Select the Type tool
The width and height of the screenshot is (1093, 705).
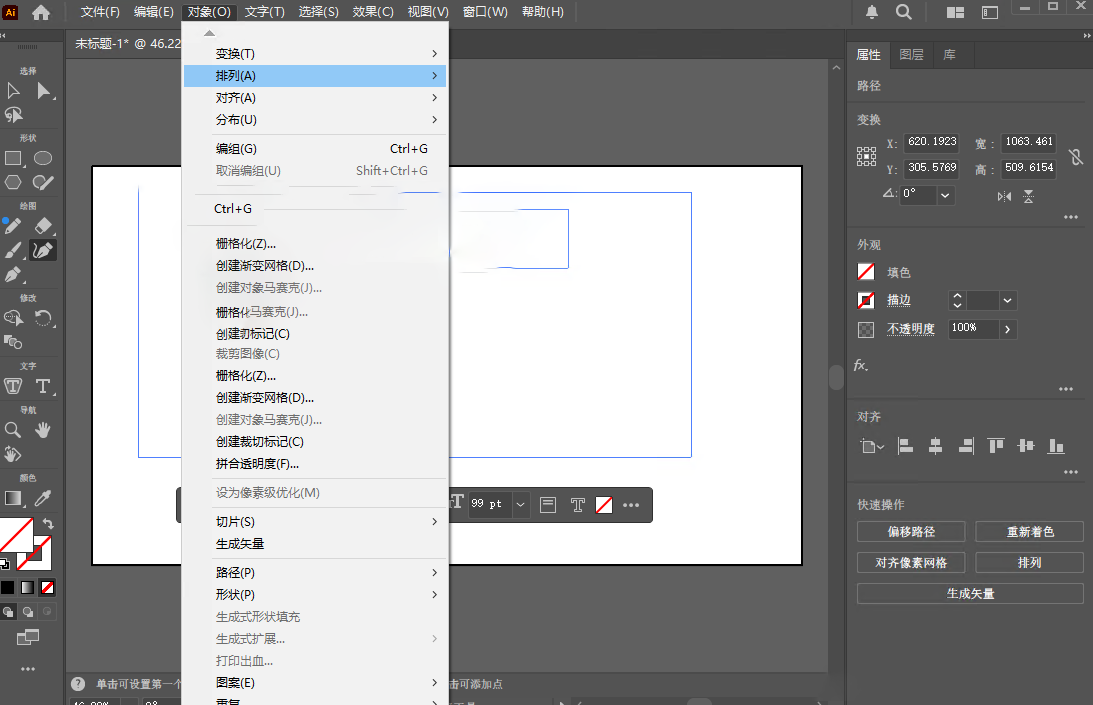coord(43,386)
